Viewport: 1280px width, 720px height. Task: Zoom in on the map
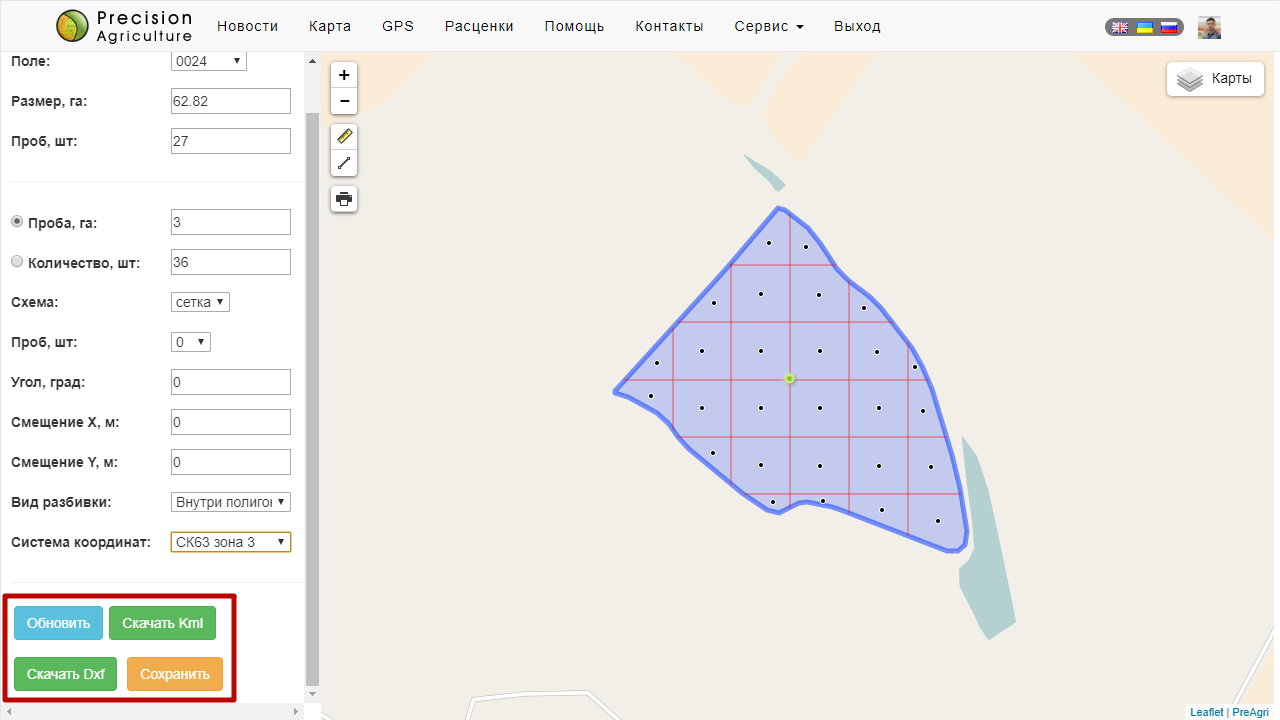344,75
